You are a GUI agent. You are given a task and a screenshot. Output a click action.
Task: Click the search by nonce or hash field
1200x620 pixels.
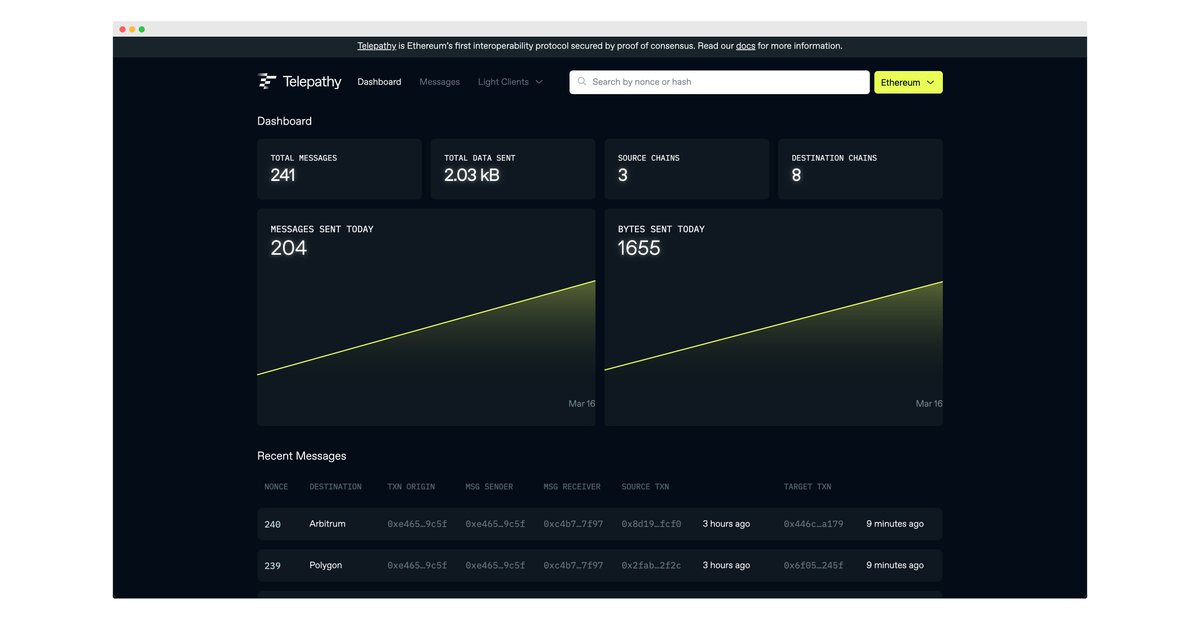pos(719,81)
